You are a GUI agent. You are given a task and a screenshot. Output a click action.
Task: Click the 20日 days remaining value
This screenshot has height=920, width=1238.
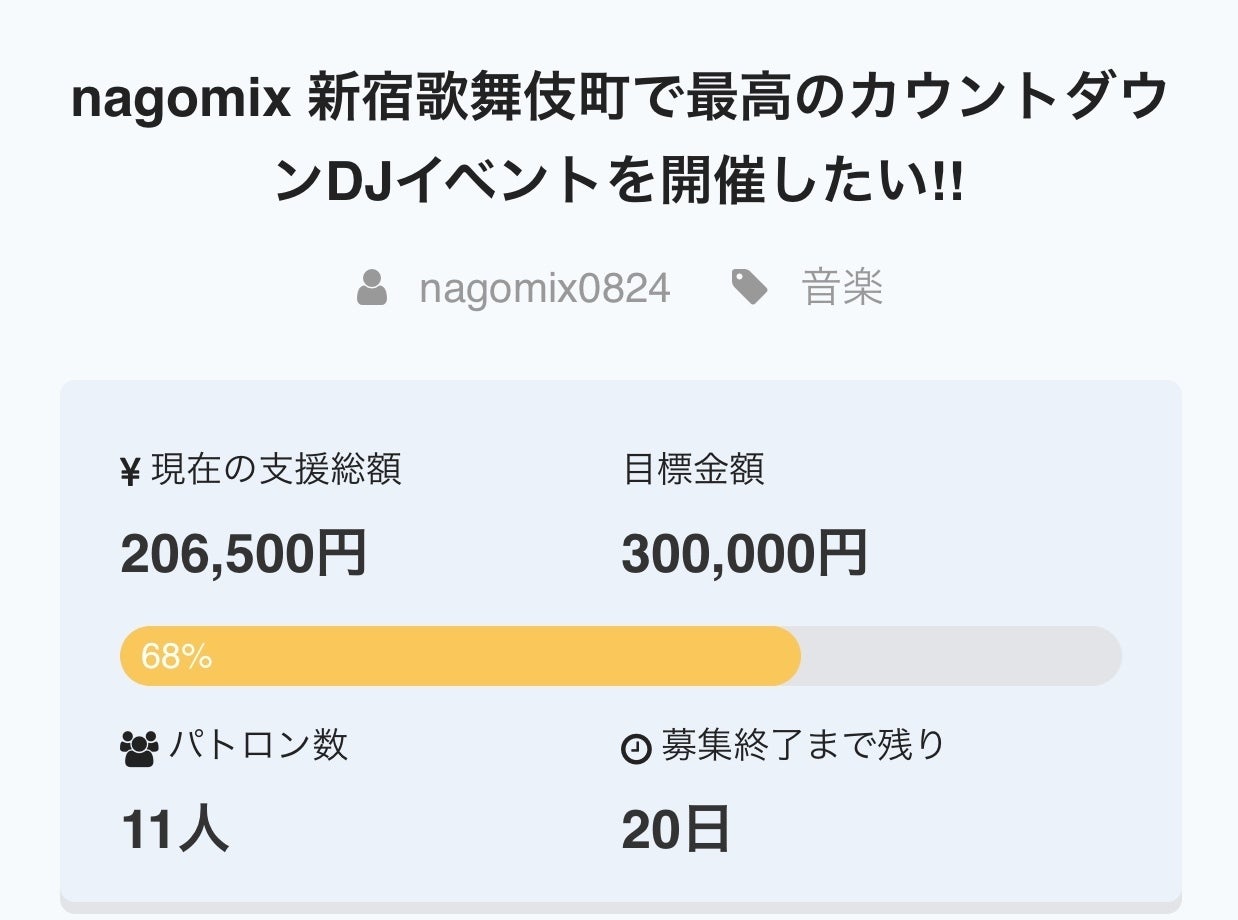[675, 830]
